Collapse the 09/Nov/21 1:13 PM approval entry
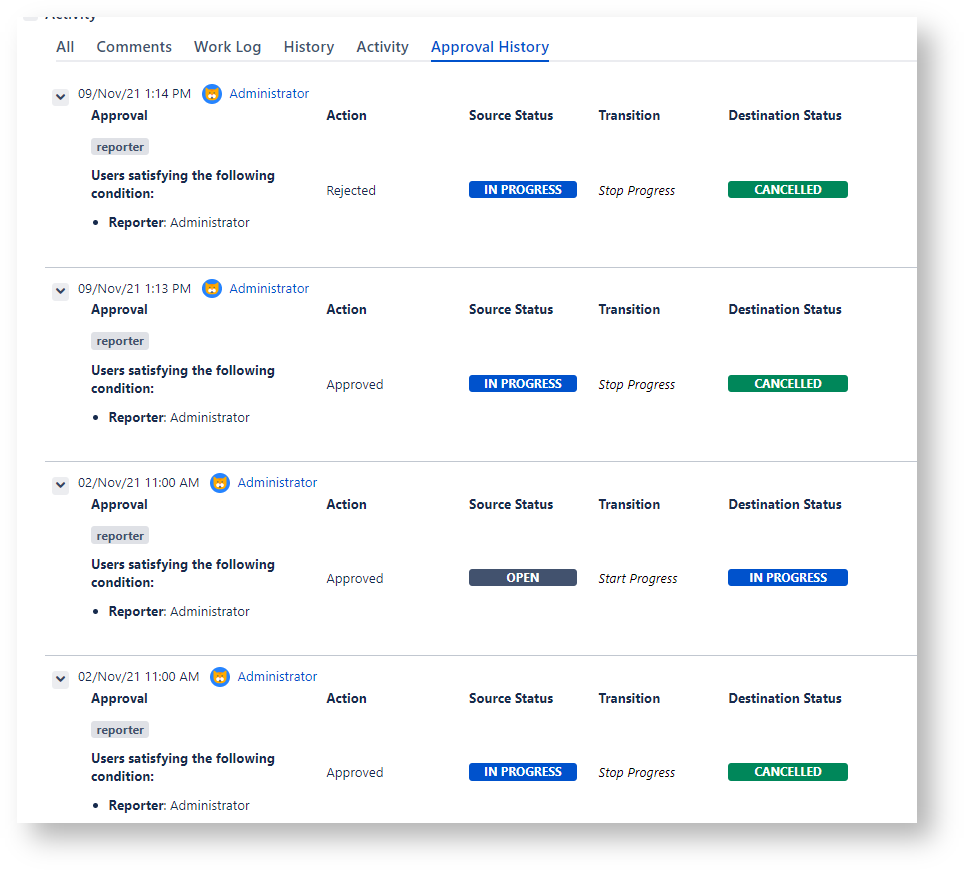This screenshot has width=965, height=871. coord(61,291)
